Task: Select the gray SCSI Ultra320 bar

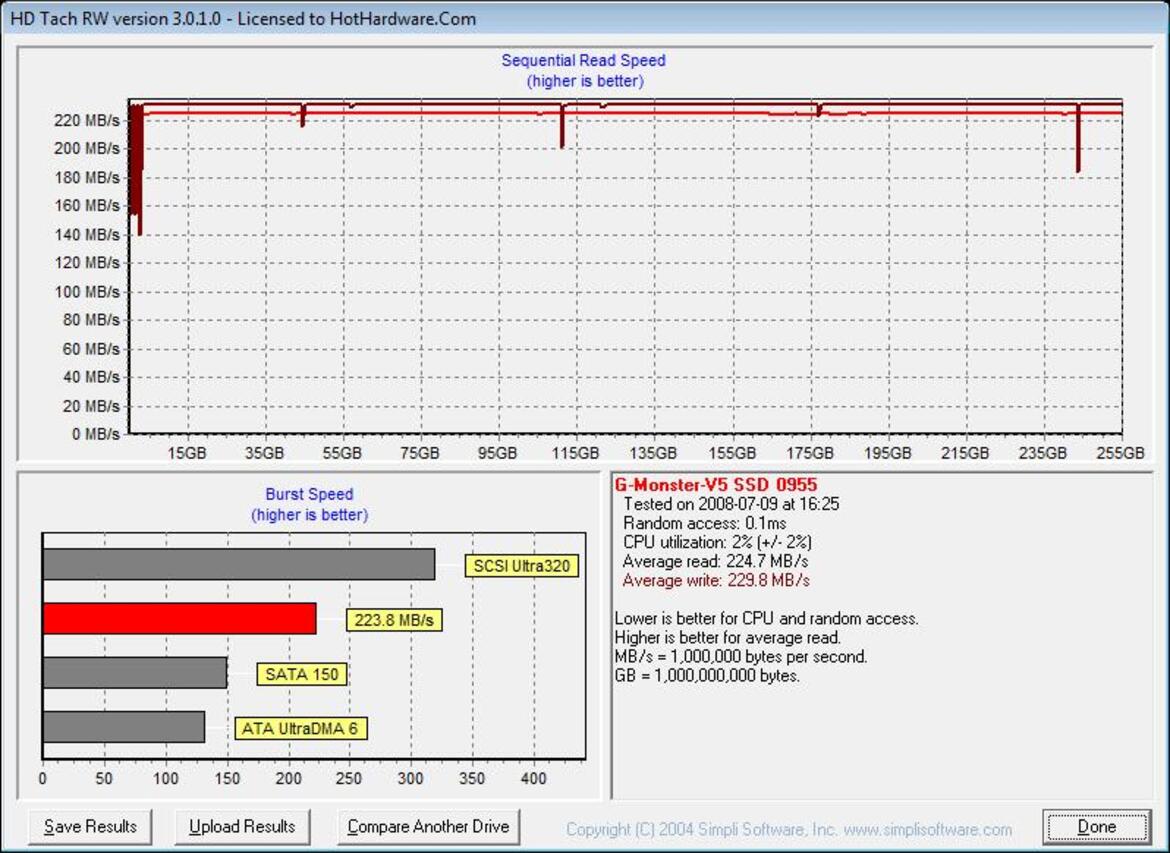Action: [x=238, y=564]
